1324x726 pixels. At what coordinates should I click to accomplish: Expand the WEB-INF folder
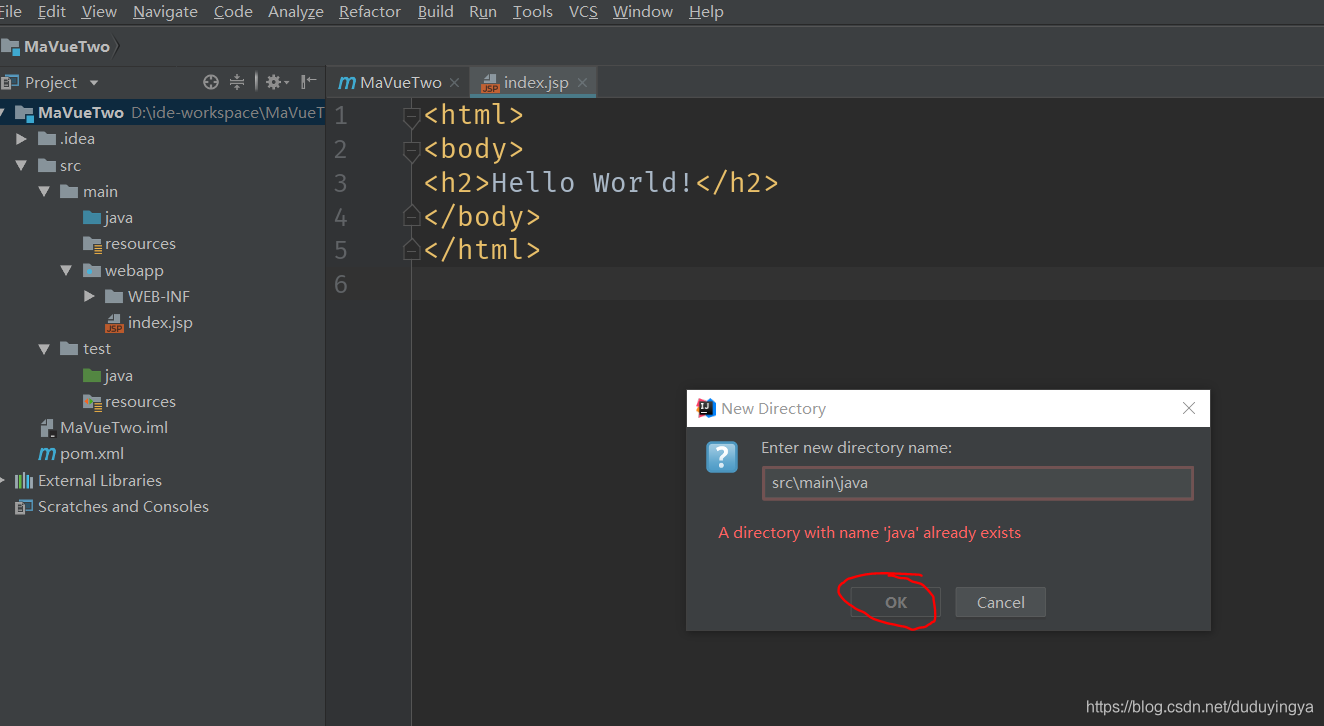[x=89, y=297]
